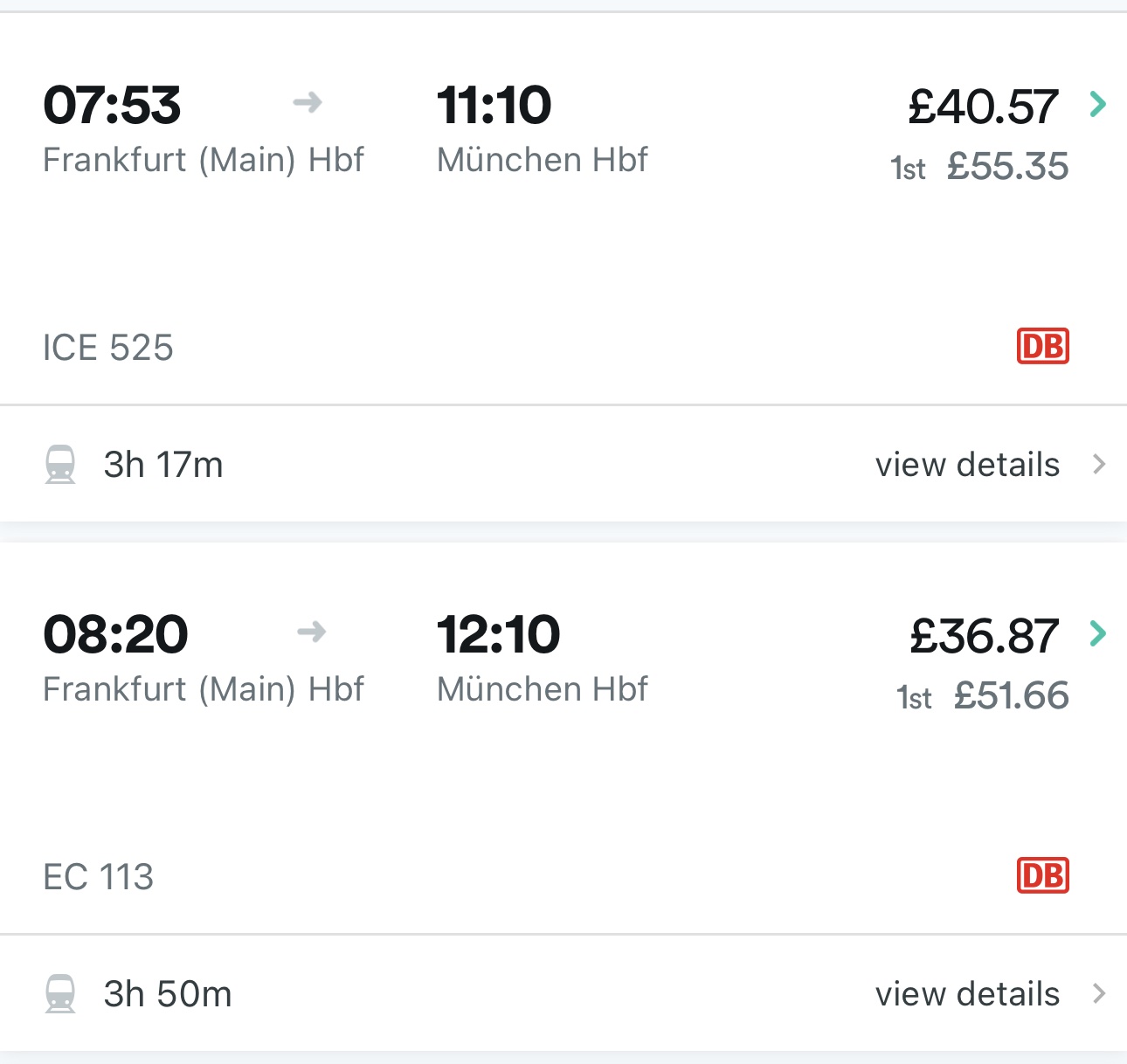
Task: Click München Hbf arrival station on second journey
Action: point(541,688)
